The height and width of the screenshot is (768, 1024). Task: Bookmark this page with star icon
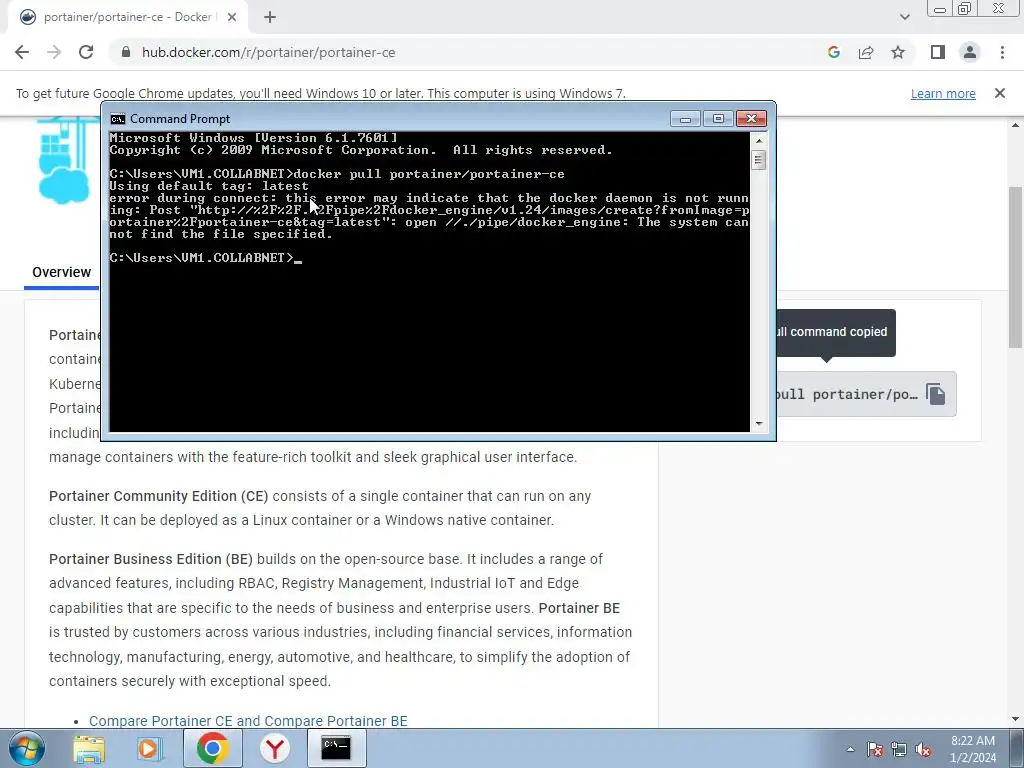[898, 52]
